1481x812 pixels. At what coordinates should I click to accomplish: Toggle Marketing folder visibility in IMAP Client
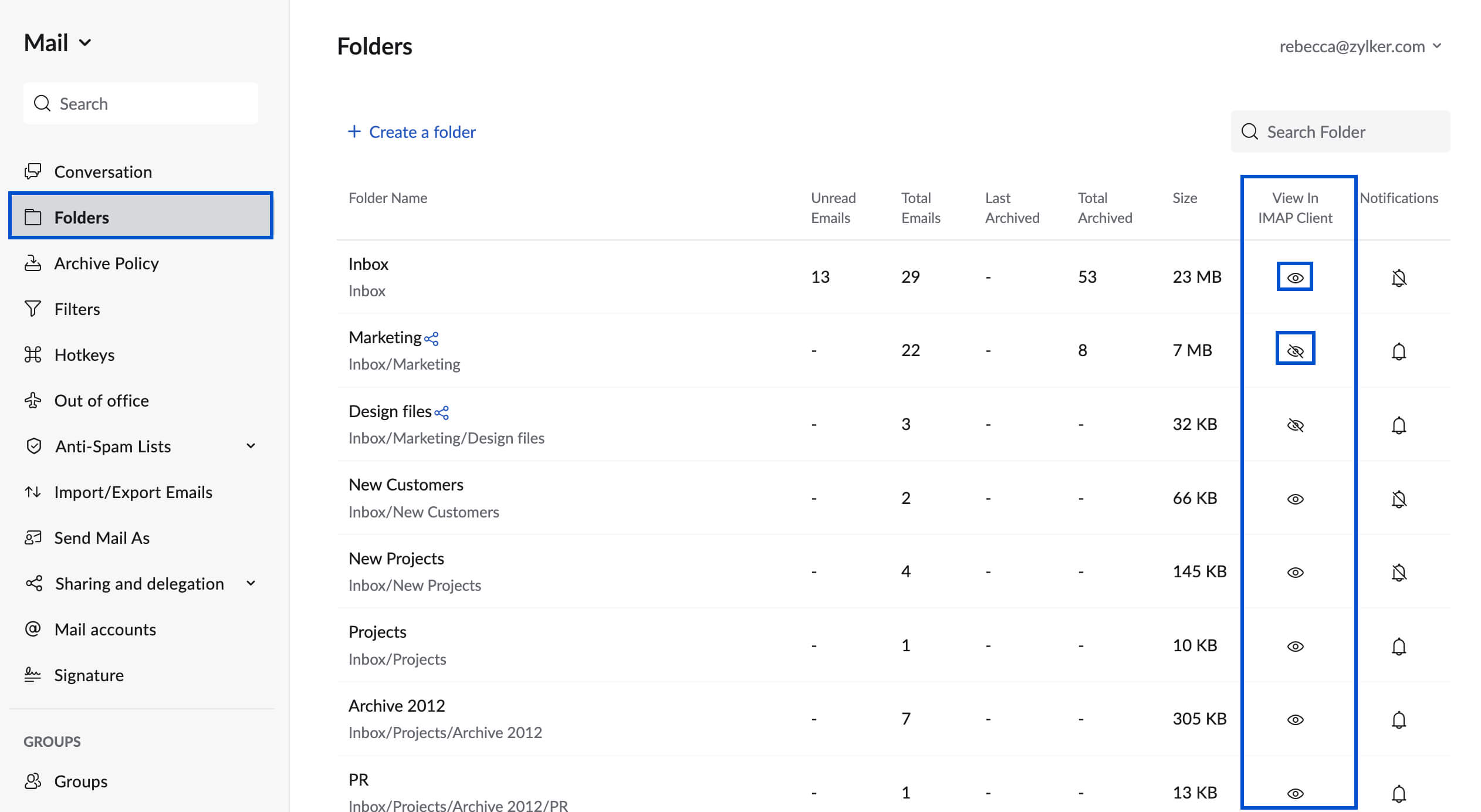tap(1296, 350)
